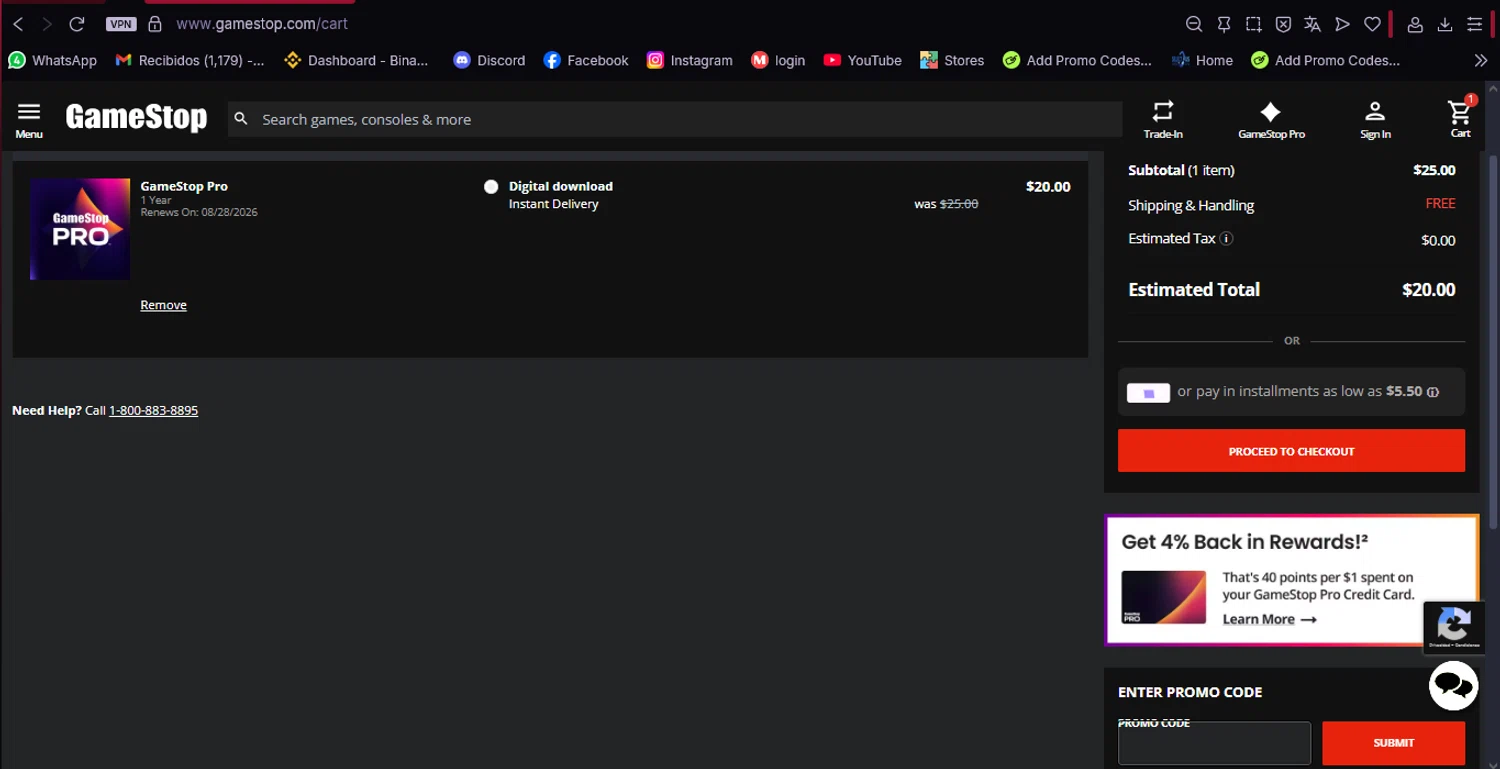
Task: Click the GameStop logo
Action: point(136,118)
